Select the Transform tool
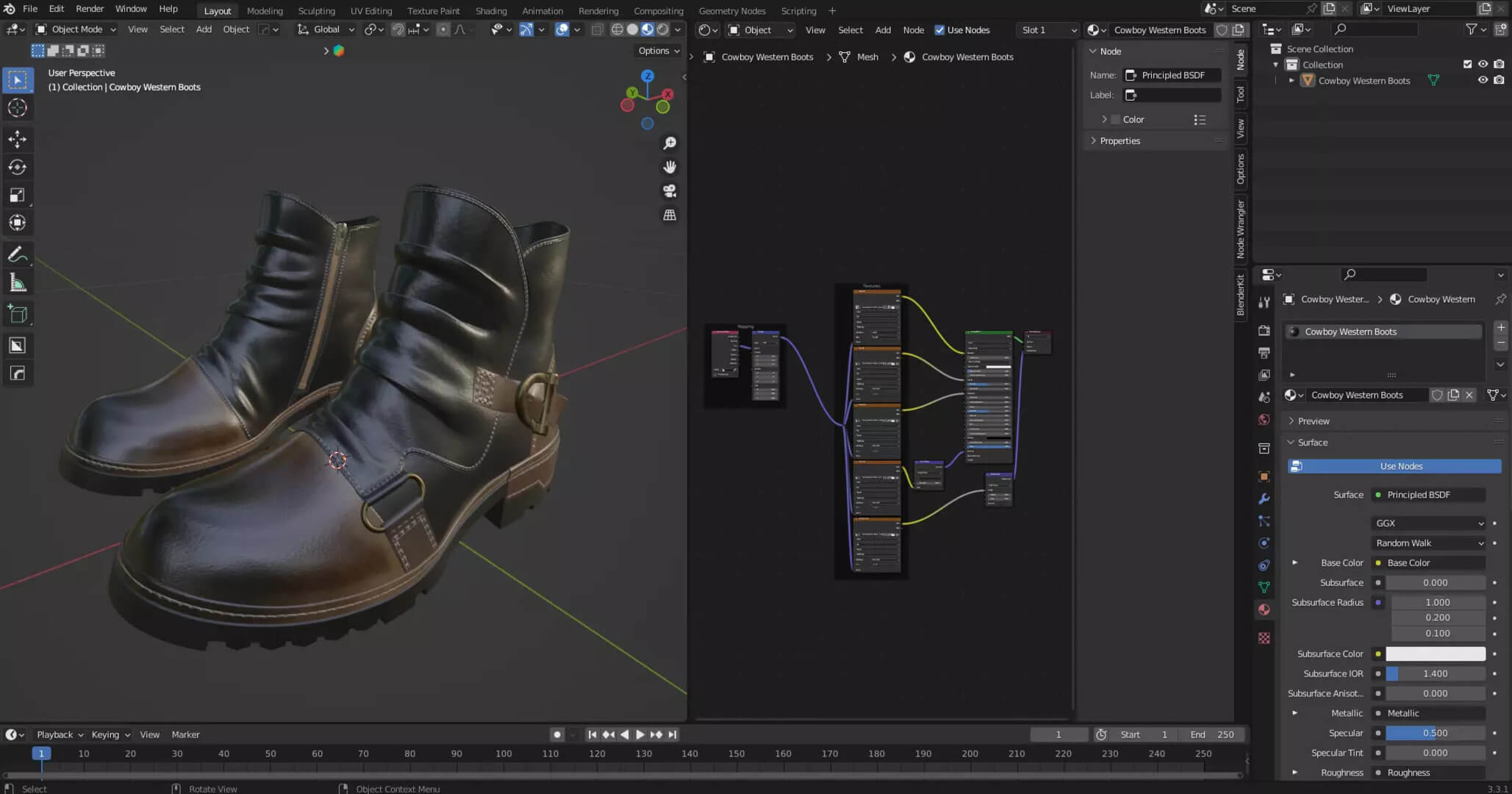Image resolution: width=1512 pixels, height=794 pixels. coord(18,223)
